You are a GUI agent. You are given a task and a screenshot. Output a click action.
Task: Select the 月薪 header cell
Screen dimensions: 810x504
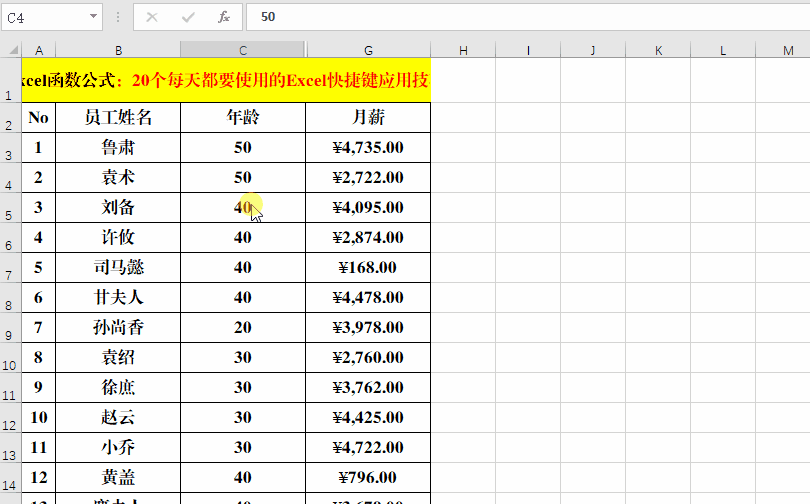tap(368, 118)
